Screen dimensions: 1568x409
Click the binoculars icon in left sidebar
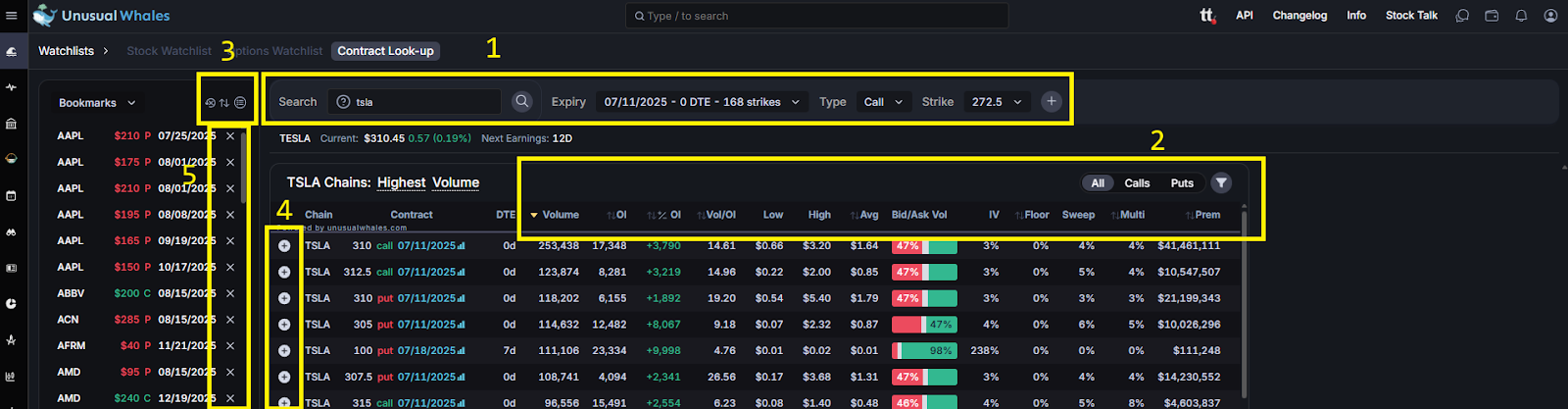coord(12,232)
